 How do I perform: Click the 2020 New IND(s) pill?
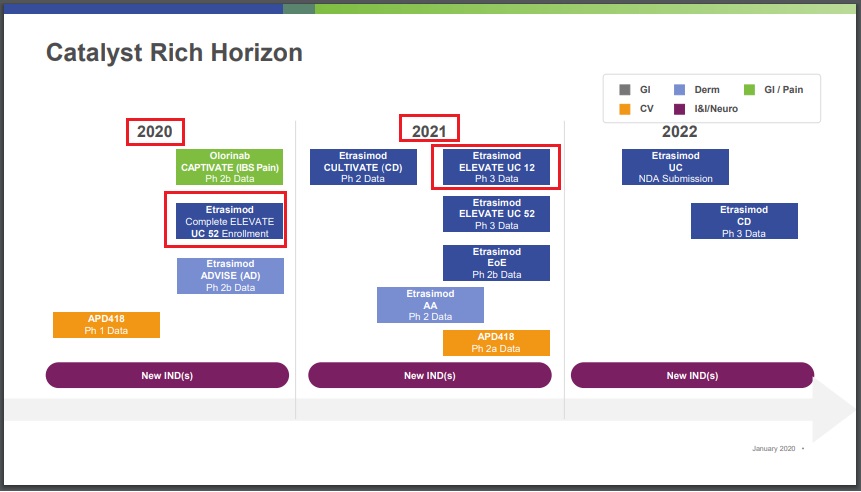tap(167, 376)
